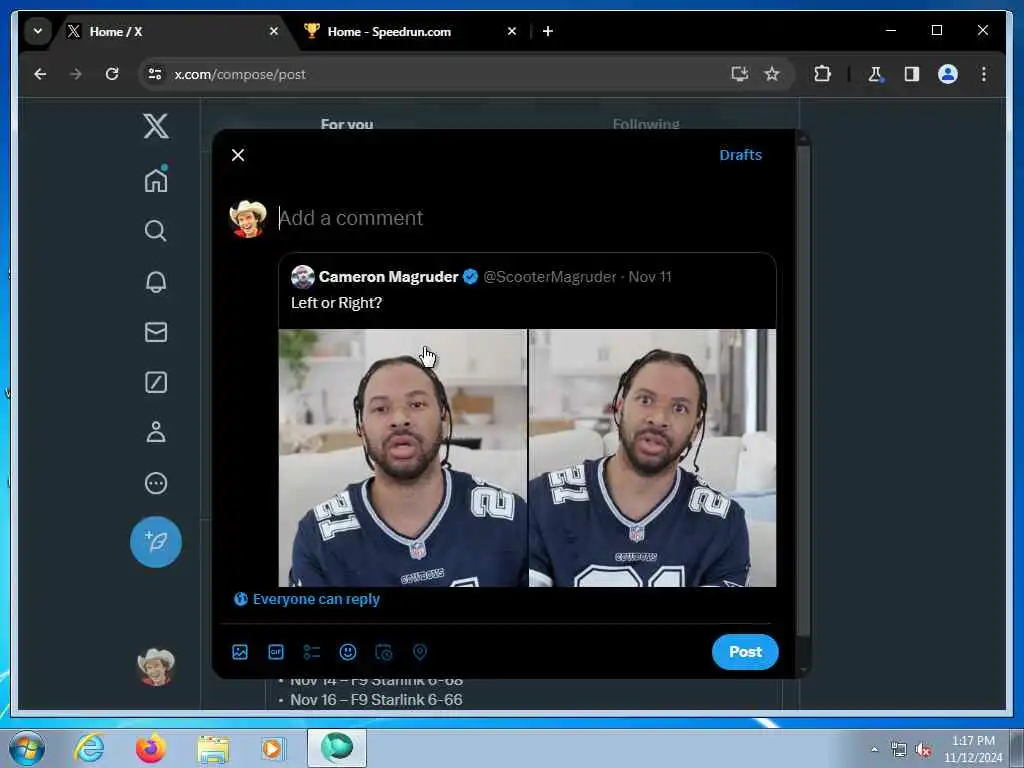
Task: Add media image icon in composer
Action: point(240,652)
